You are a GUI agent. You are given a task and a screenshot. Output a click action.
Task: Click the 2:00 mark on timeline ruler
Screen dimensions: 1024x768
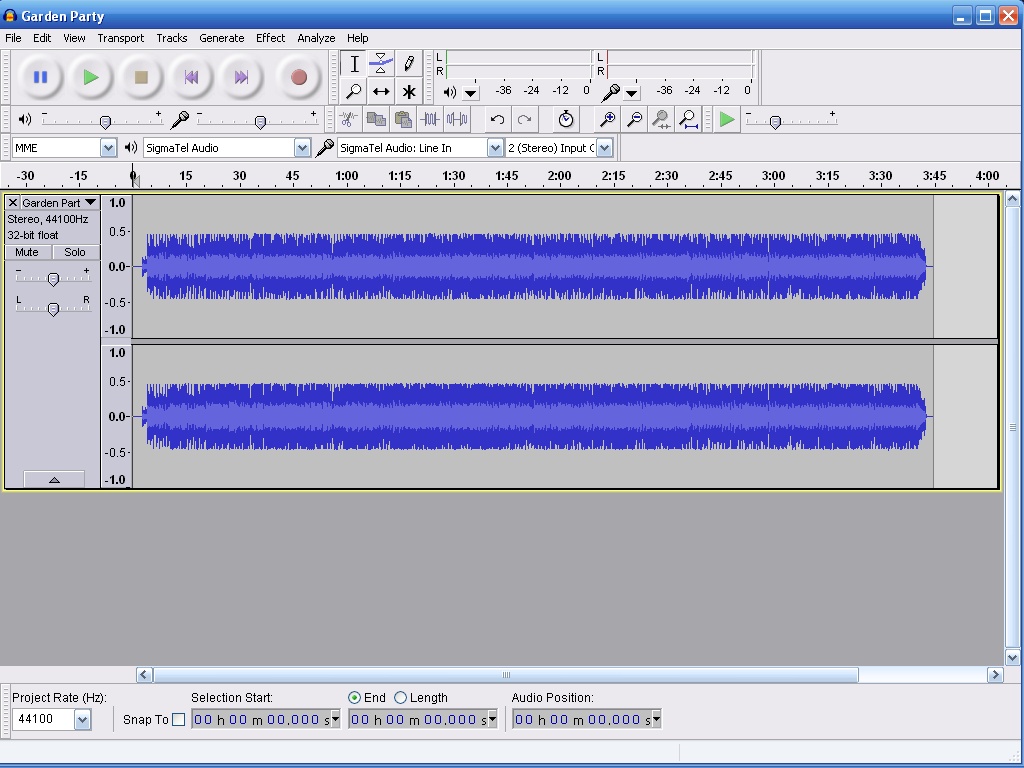click(559, 176)
